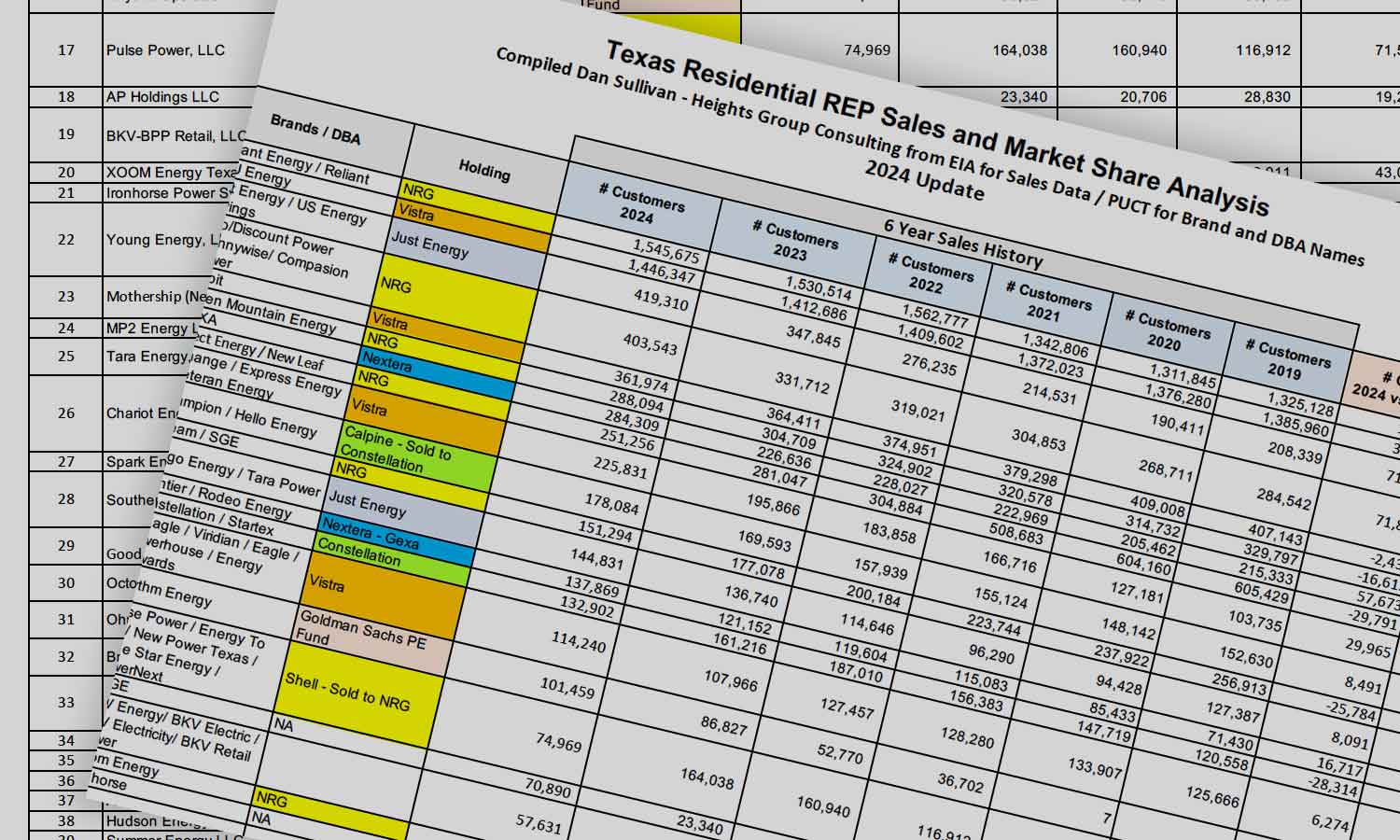Click "AP Holdings LLC" in the background sheet
This screenshot has height=840, width=1400.
tap(162, 97)
